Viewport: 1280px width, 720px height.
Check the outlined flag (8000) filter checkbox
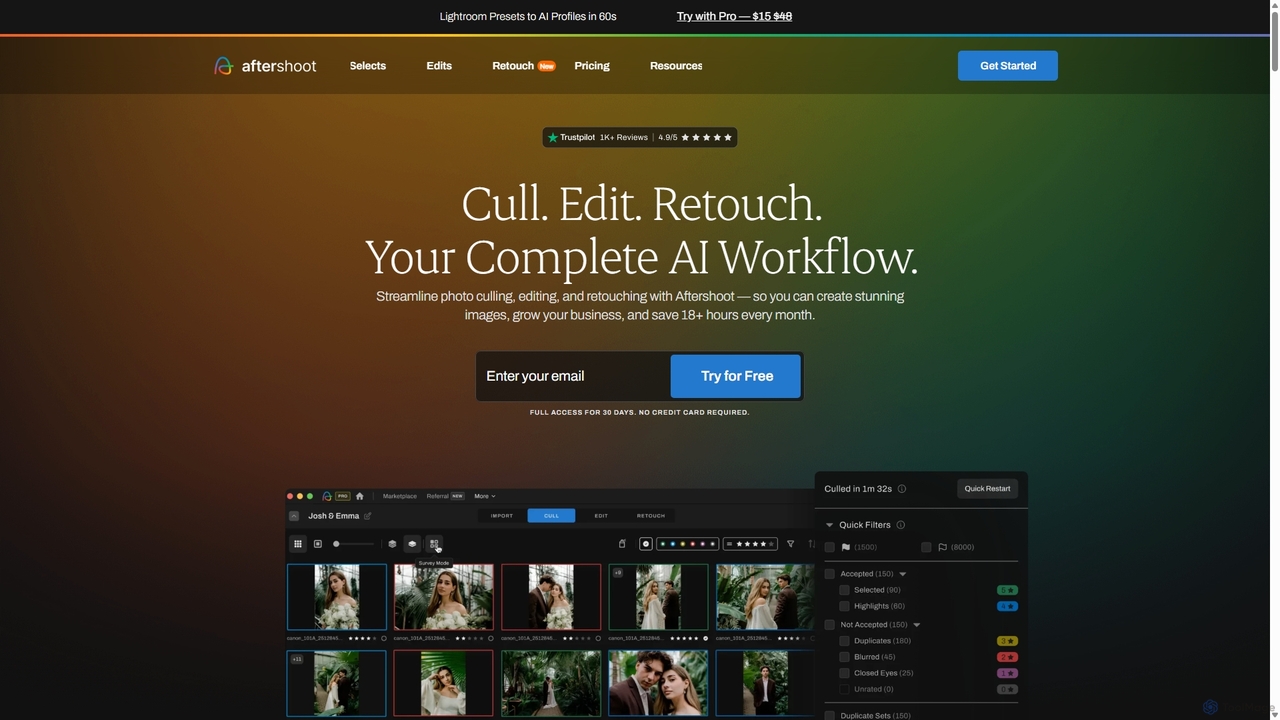[926, 547]
